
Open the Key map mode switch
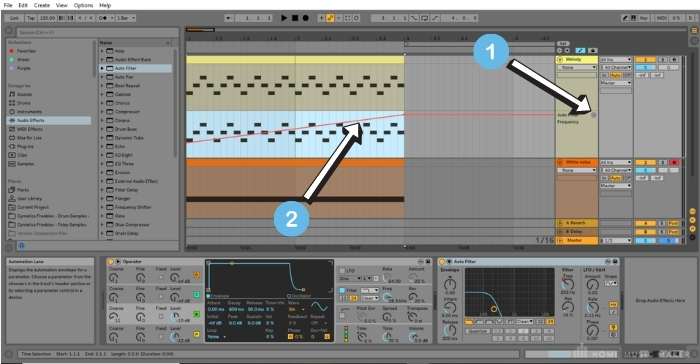(643, 18)
